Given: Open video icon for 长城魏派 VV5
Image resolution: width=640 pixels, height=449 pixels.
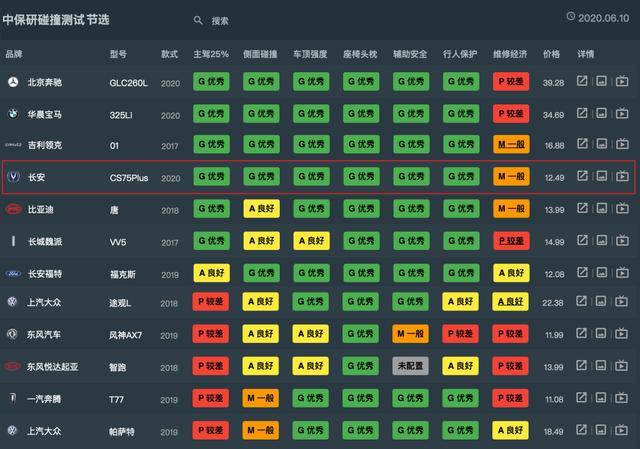Looking at the screenshot, I should (x=622, y=240).
